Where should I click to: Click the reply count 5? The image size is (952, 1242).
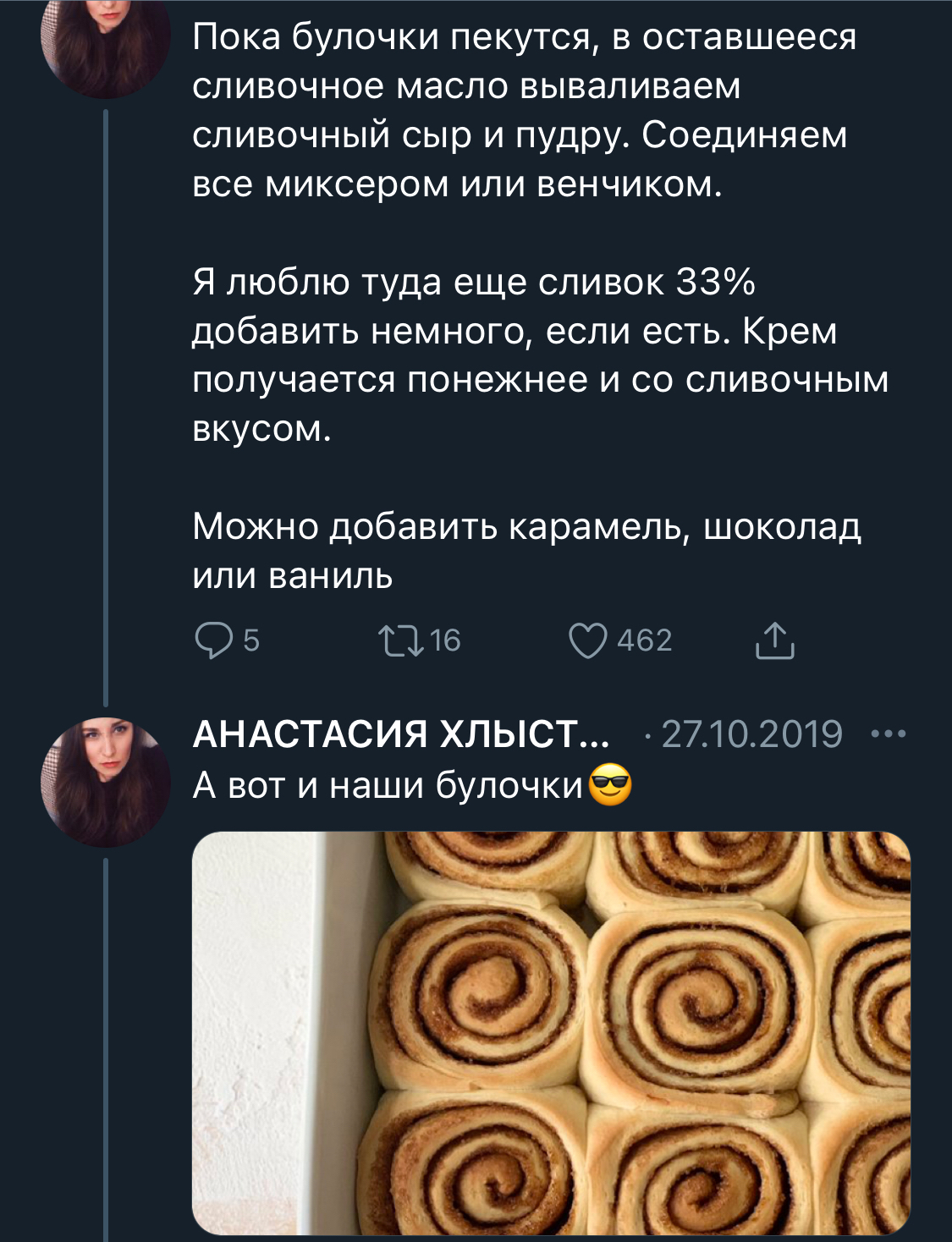tap(251, 640)
